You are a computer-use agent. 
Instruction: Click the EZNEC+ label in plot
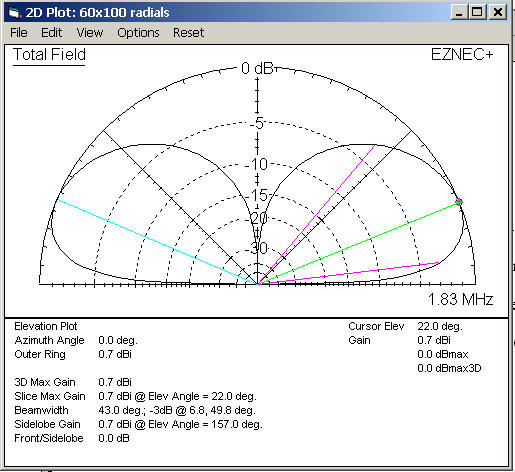coord(462,54)
